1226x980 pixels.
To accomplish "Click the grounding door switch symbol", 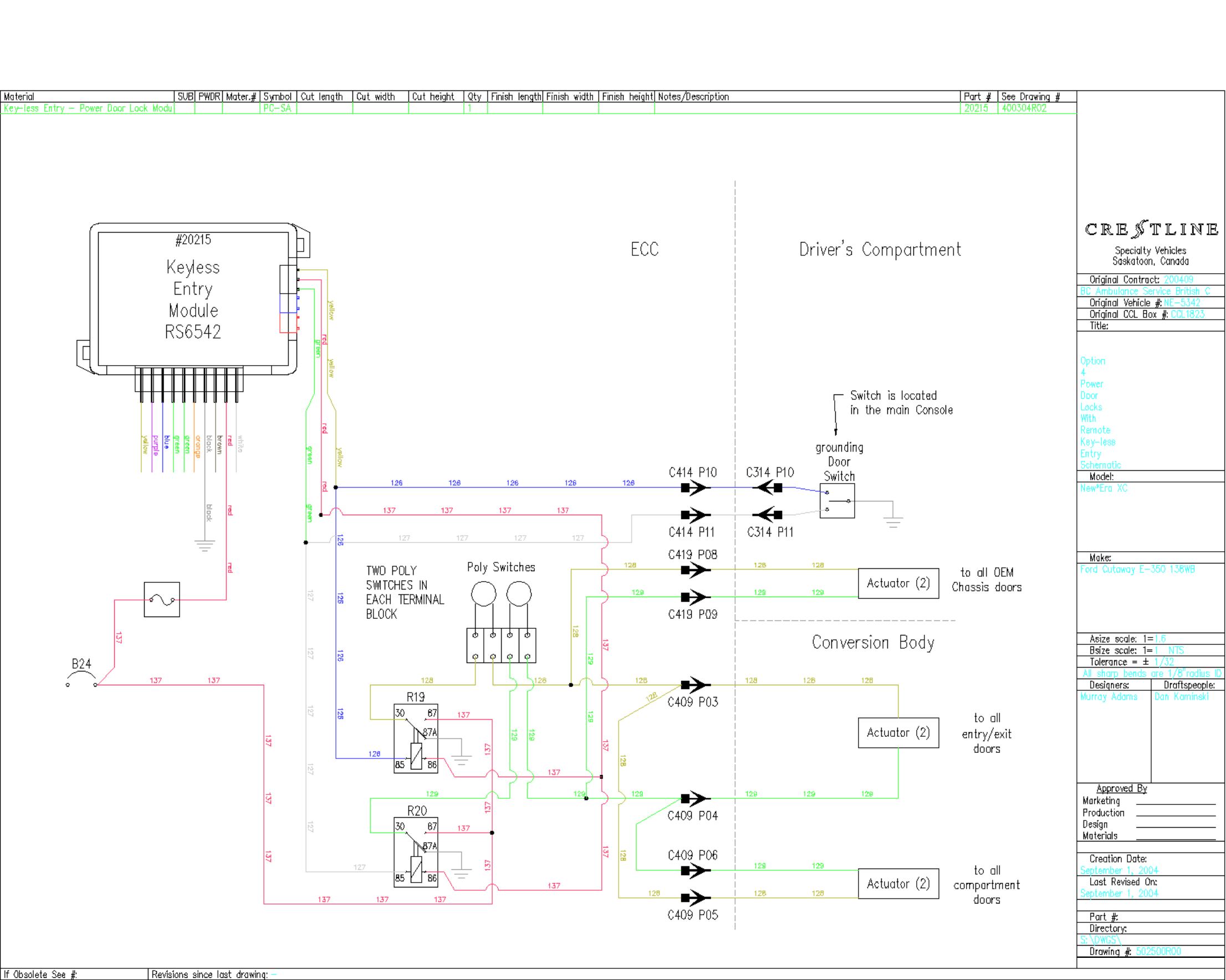I will point(837,501).
